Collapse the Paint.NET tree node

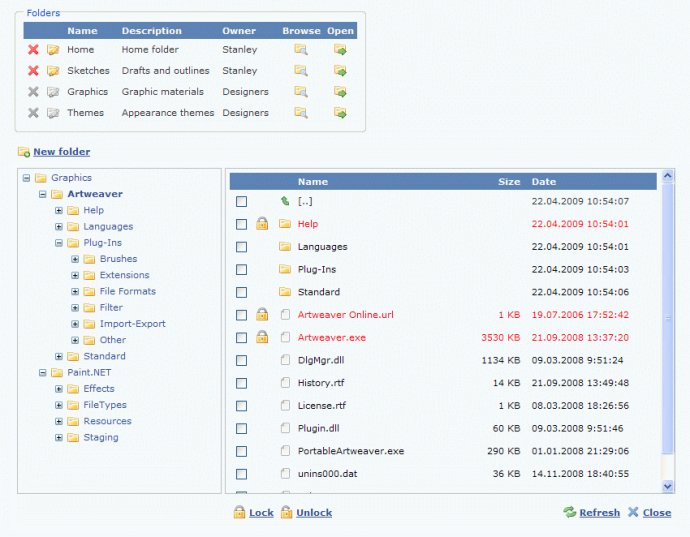(x=43, y=373)
